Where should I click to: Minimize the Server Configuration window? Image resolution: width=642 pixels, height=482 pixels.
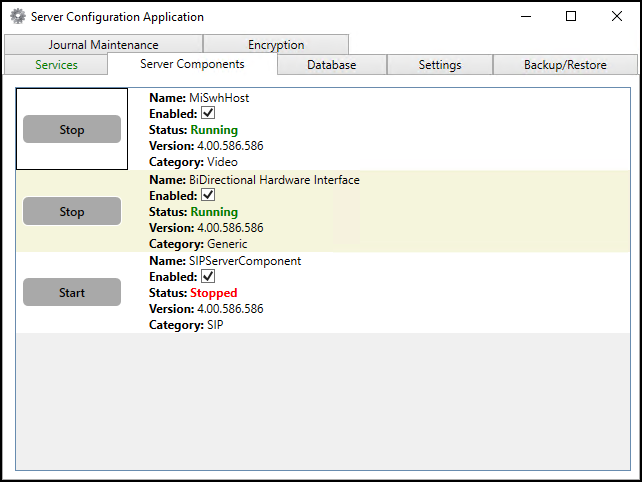525,16
